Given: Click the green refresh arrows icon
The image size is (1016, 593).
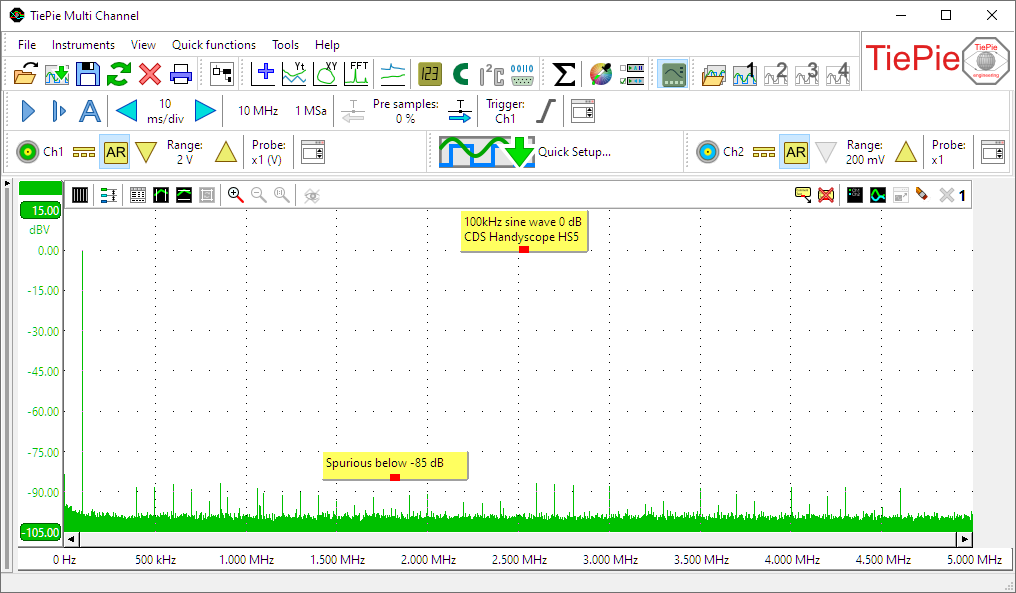Looking at the screenshot, I should [x=119, y=74].
